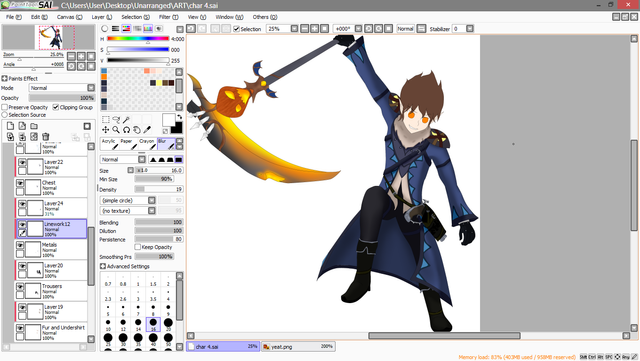This screenshot has height=361, width=640.
Task: Collapse the Advanced Settings section
Action: coord(103,266)
